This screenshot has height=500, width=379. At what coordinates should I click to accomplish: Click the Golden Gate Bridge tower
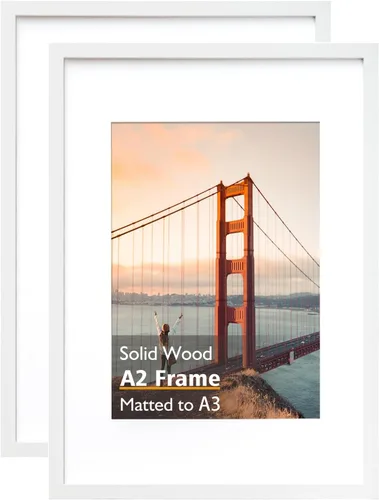236,267
